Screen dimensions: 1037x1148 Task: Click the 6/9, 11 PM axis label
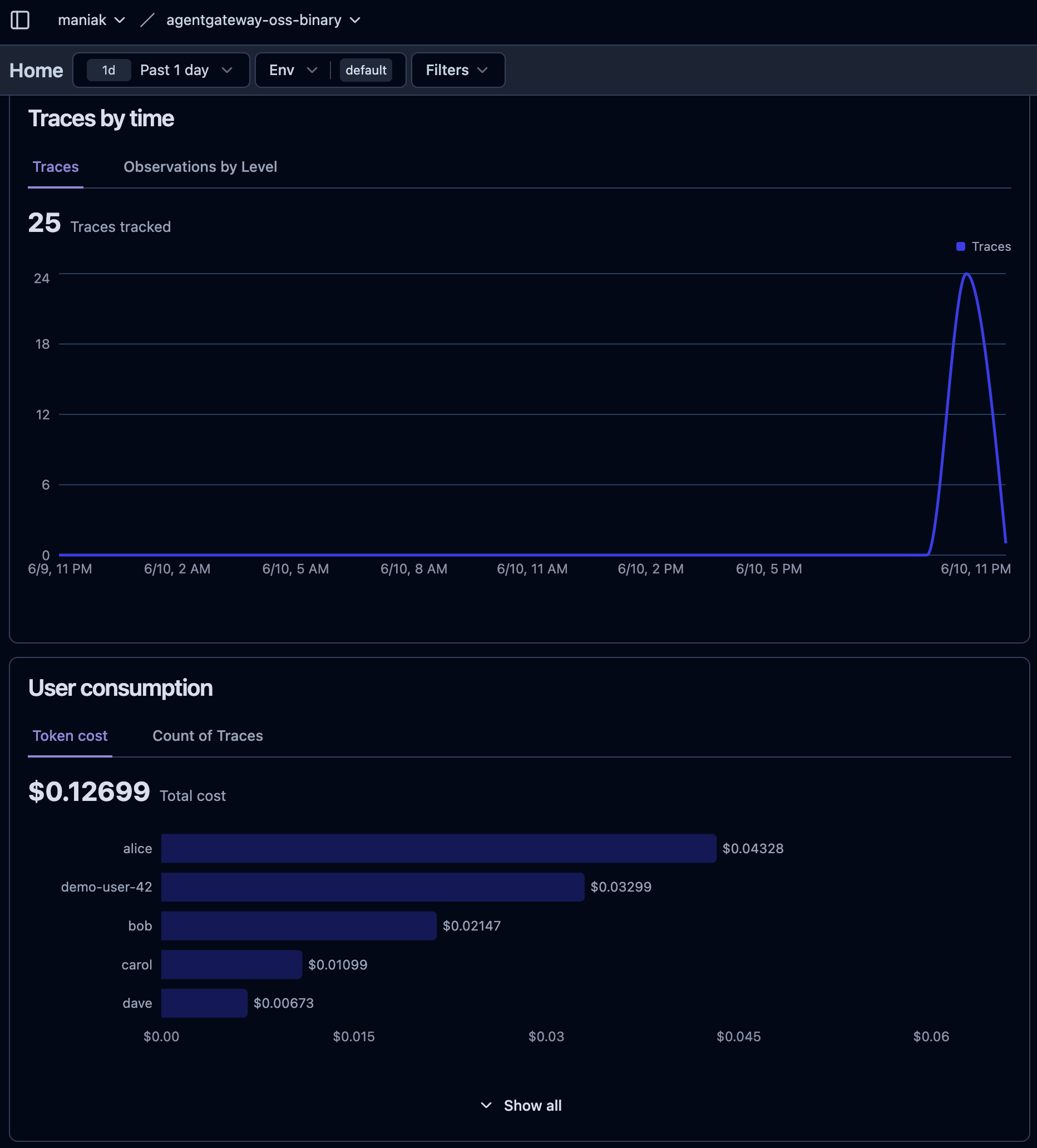60,569
